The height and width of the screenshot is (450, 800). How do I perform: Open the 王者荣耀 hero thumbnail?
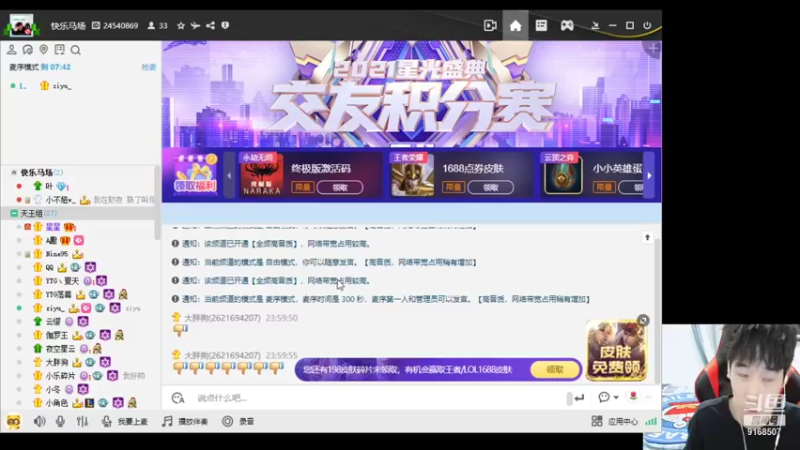[412, 174]
